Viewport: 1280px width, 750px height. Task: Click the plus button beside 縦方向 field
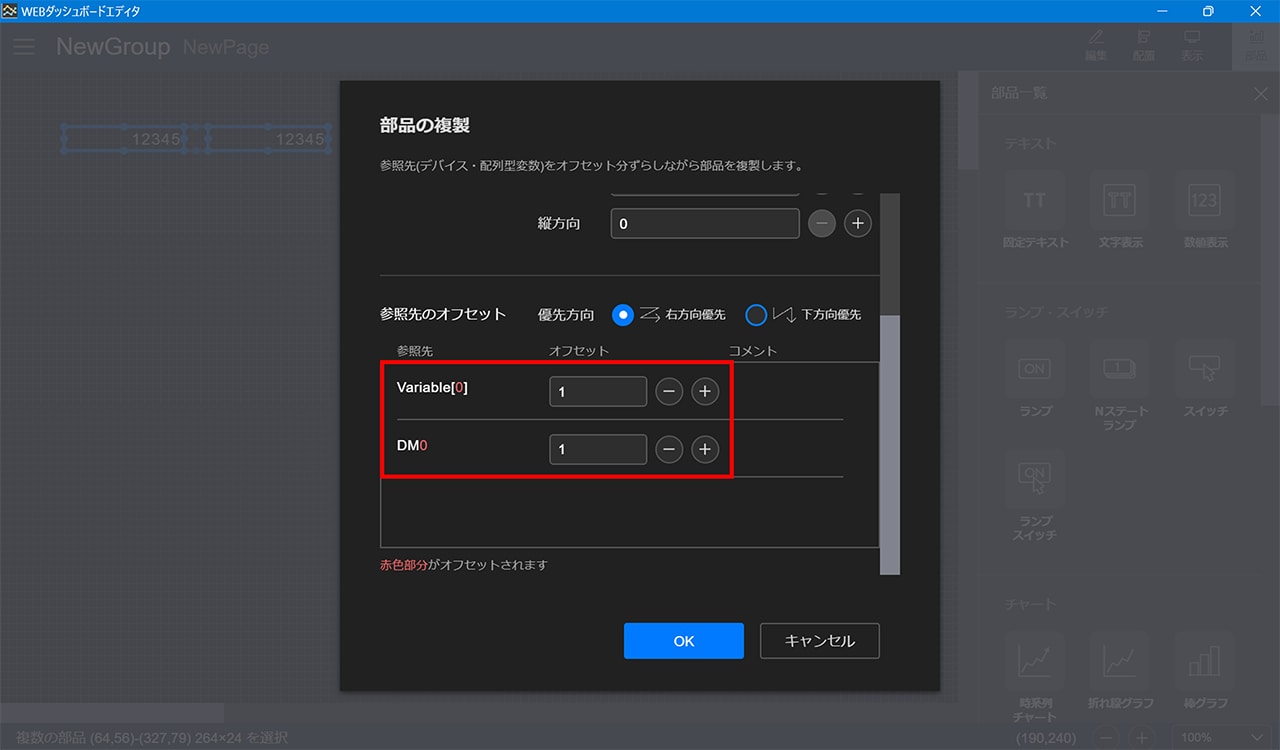click(x=857, y=224)
